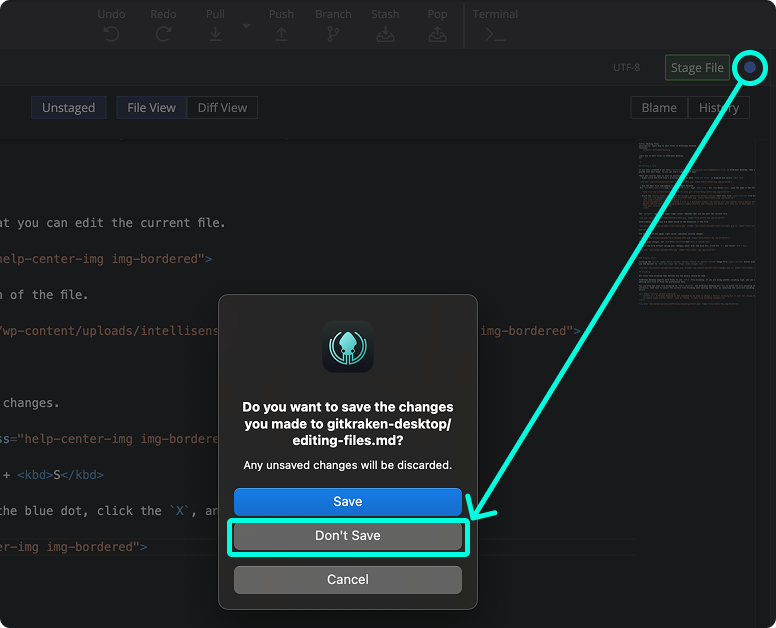This screenshot has height=628, width=776.
Task: Switch to Diff View
Action: 222,108
